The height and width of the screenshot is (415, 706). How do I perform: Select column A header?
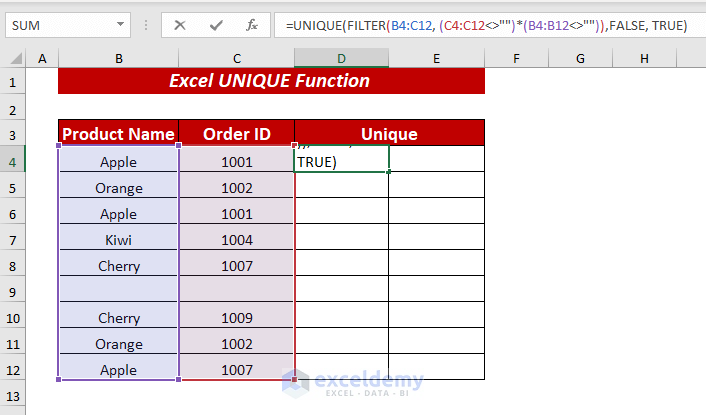42,59
